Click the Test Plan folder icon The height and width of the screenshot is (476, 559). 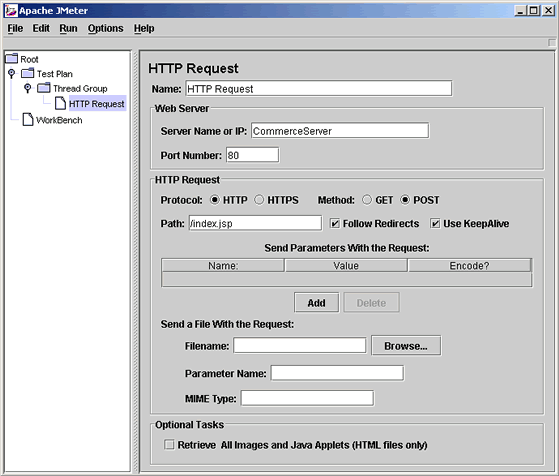click(x=28, y=73)
